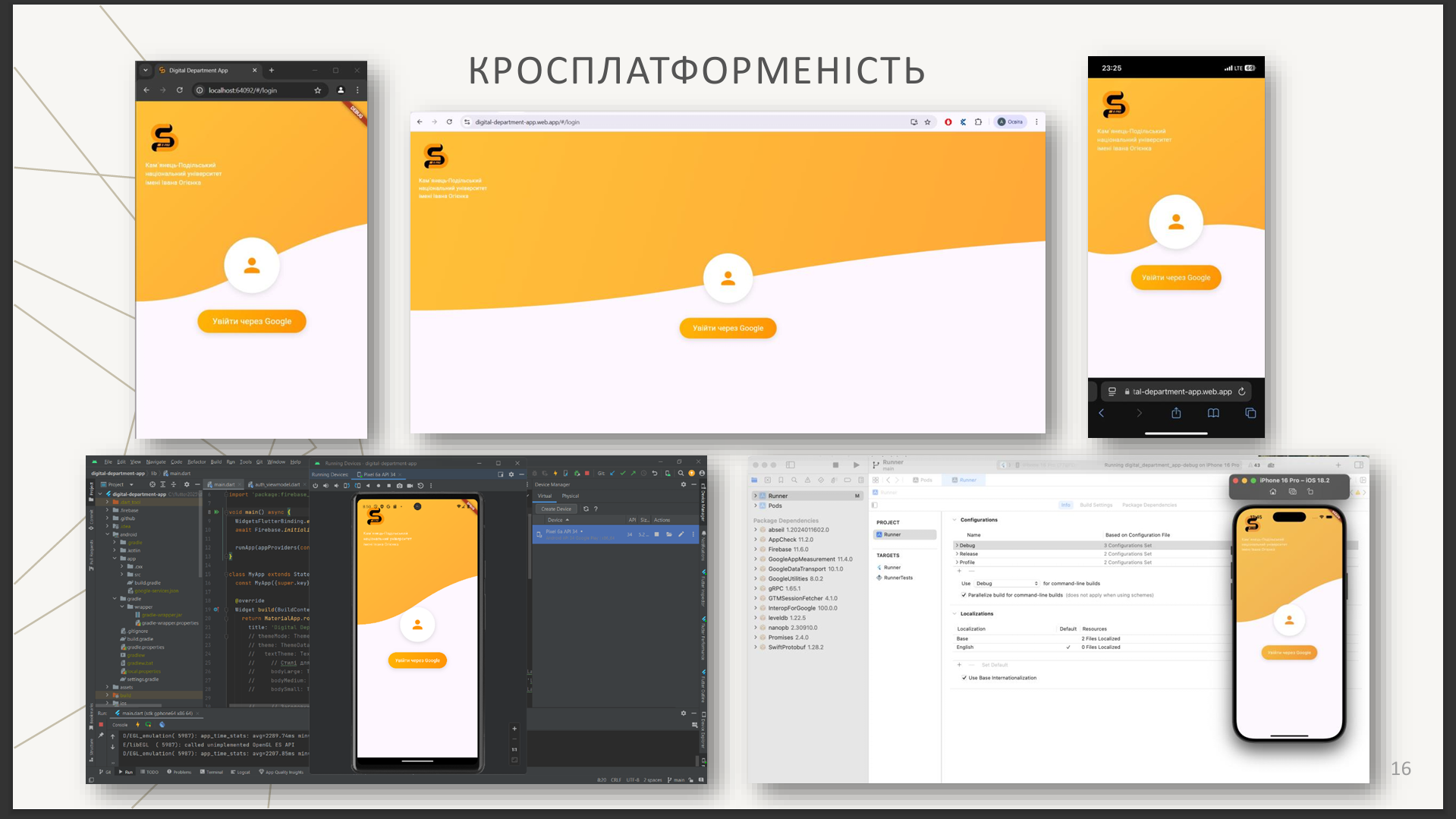Click the user avatar in the localhost window

pyautogui.click(x=252, y=266)
